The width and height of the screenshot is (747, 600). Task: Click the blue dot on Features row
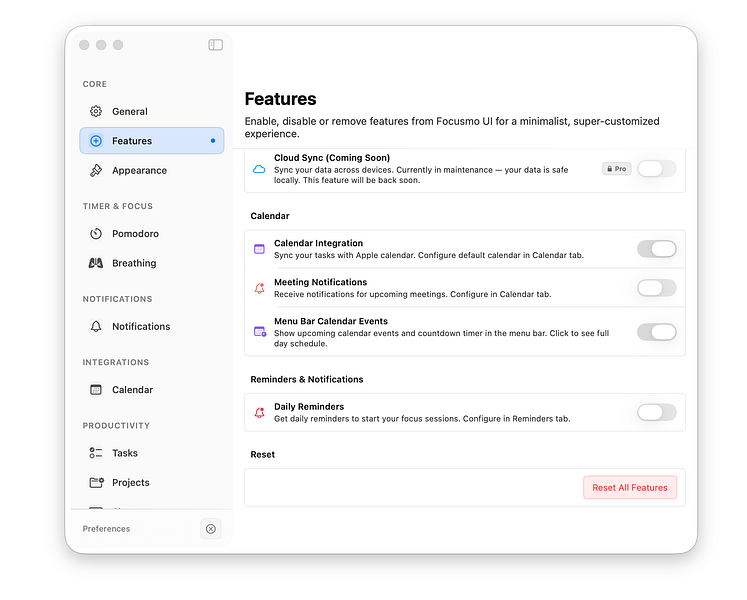[x=213, y=141]
